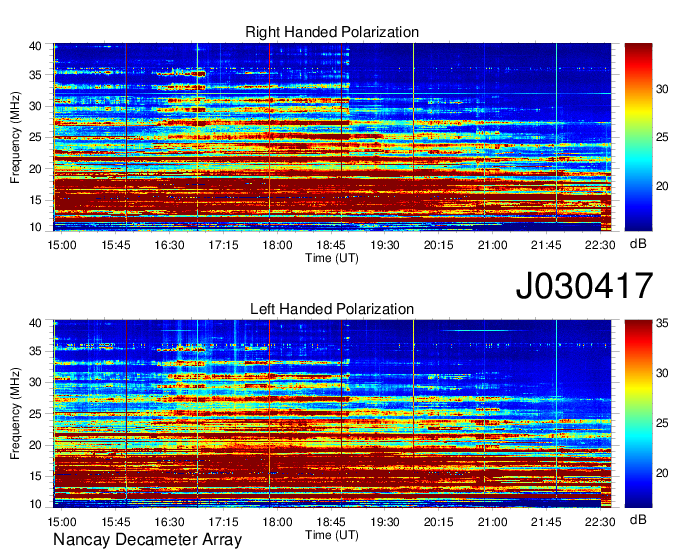Viewport: 680px width, 552px height.
Task: Click the 20:15 time tick on the top plot
Action: pos(438,245)
